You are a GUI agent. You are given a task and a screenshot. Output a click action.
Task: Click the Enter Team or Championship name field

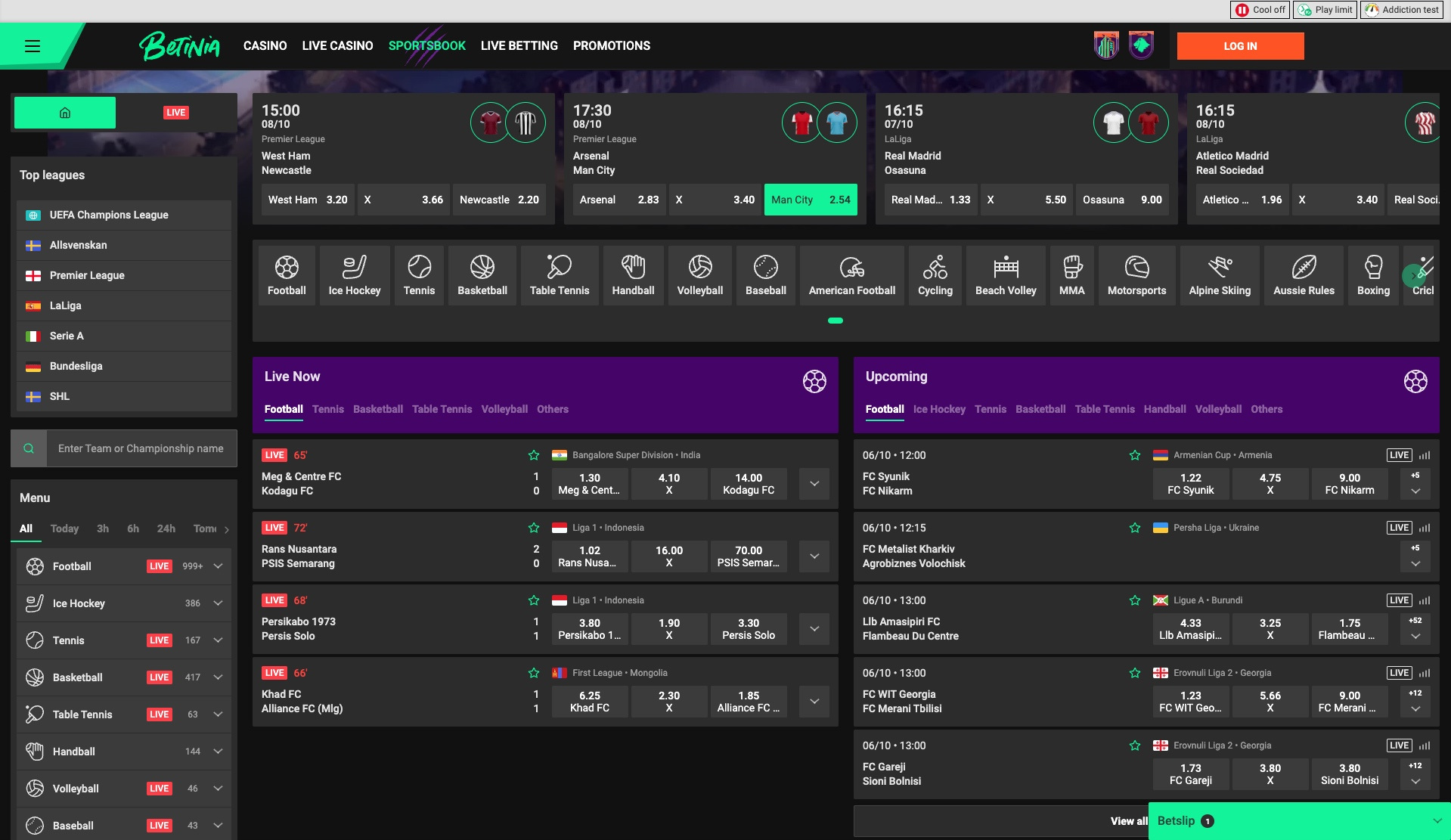141,448
